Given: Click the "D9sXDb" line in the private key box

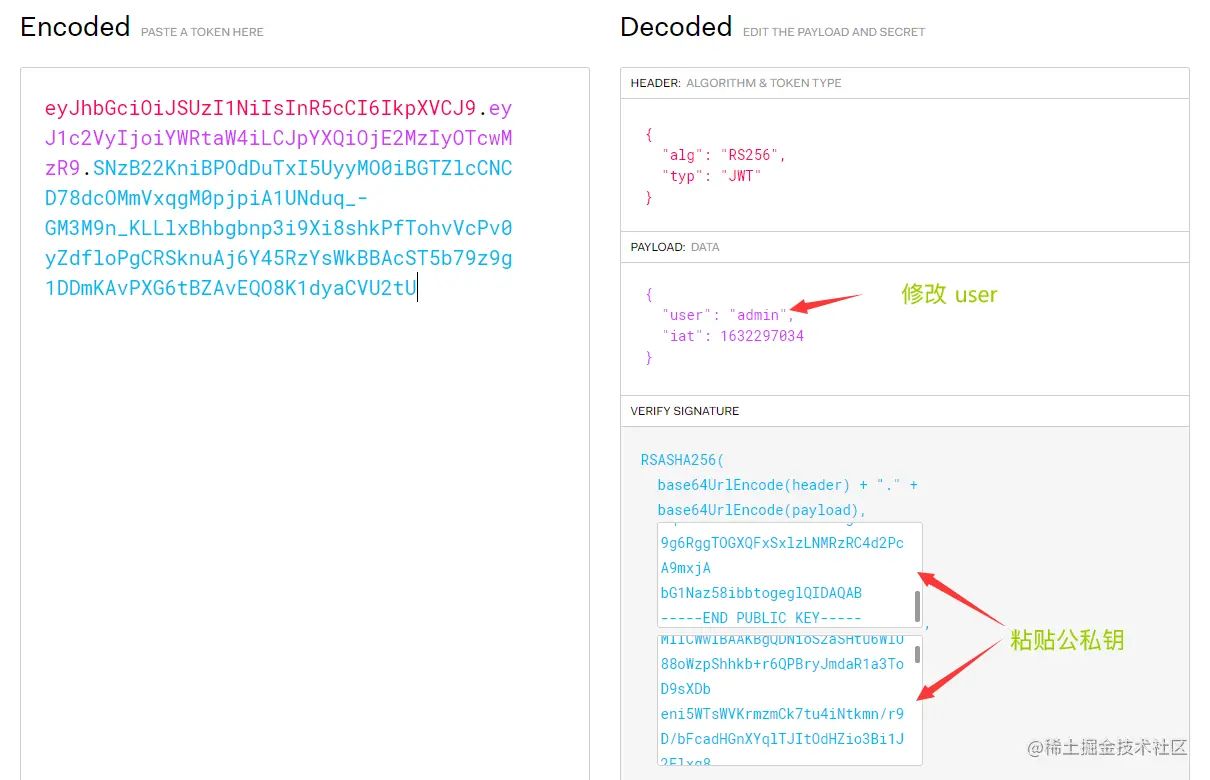Looking at the screenshot, I should coord(686,689).
